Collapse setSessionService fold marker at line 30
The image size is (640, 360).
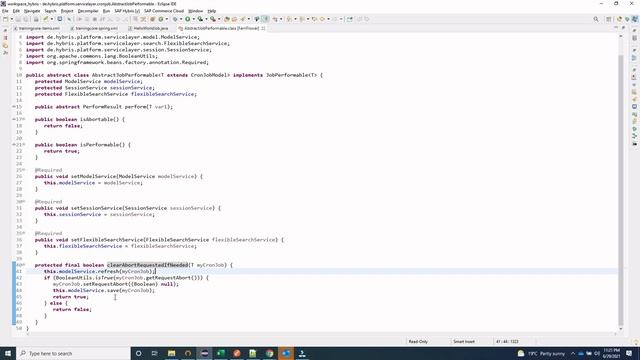pos(24,202)
